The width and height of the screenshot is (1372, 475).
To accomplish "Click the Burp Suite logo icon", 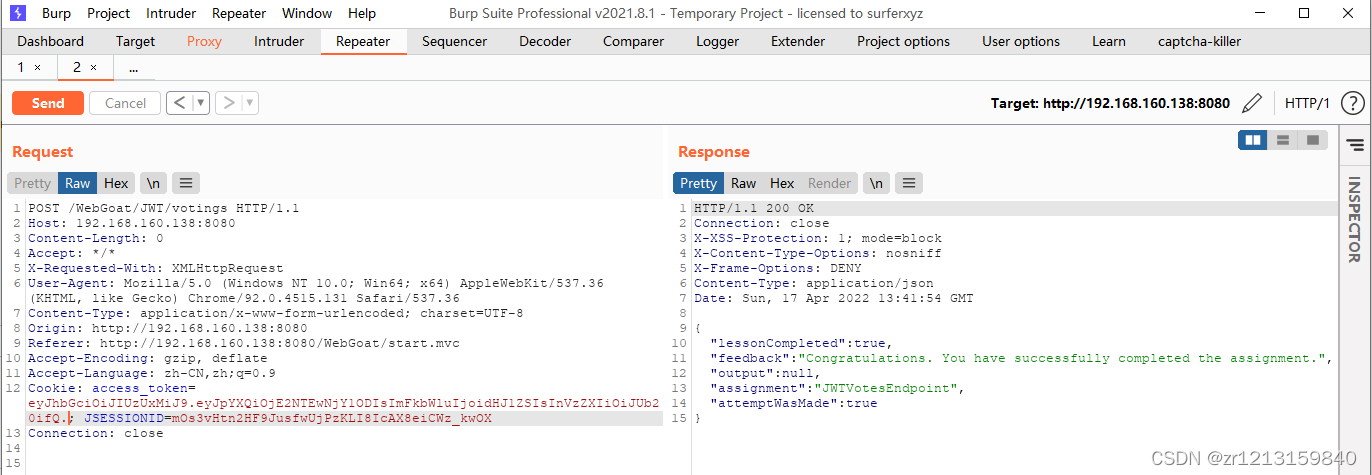I will pyautogui.click(x=19, y=13).
